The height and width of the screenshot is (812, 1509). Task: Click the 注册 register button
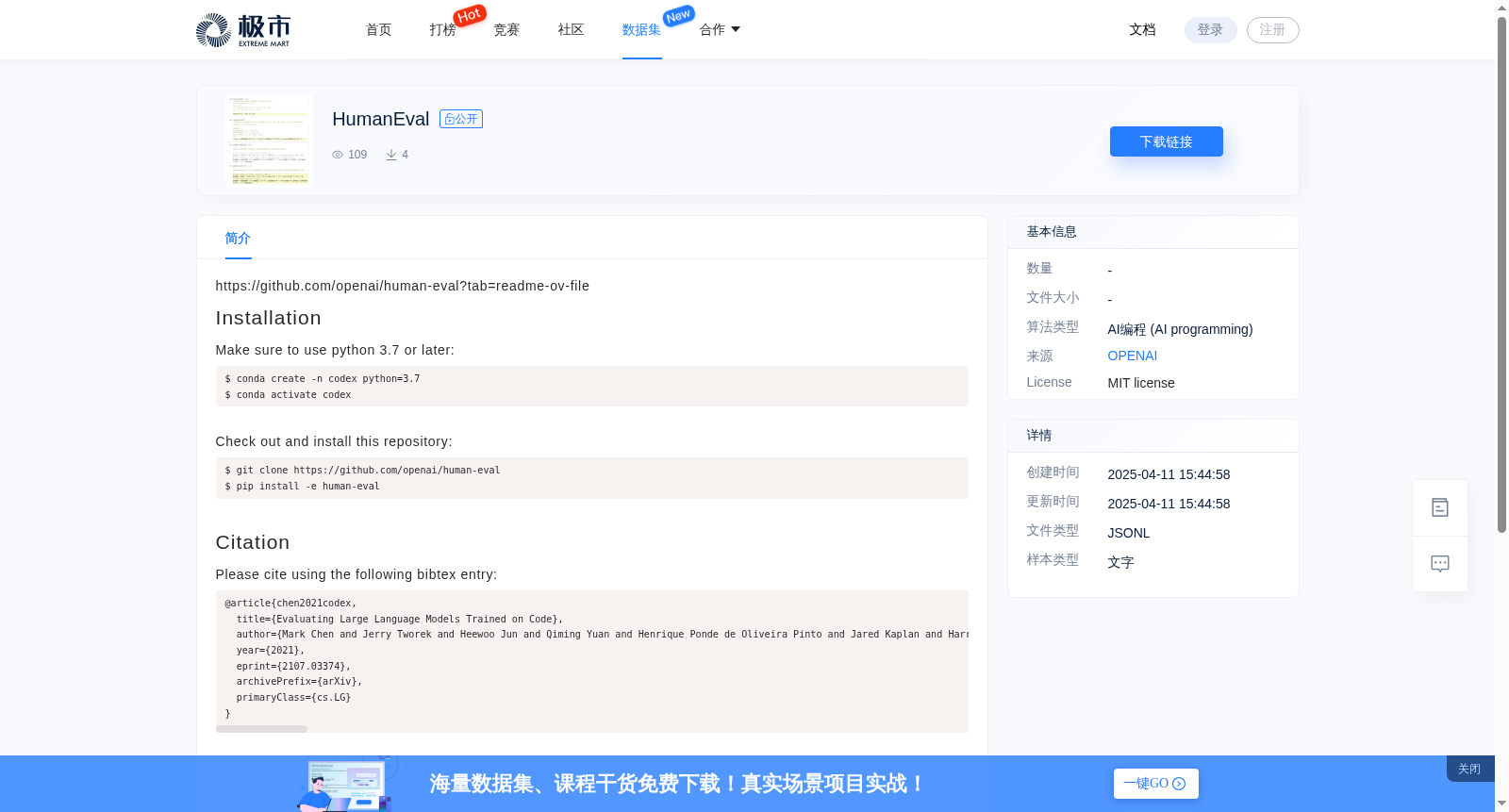click(x=1272, y=30)
